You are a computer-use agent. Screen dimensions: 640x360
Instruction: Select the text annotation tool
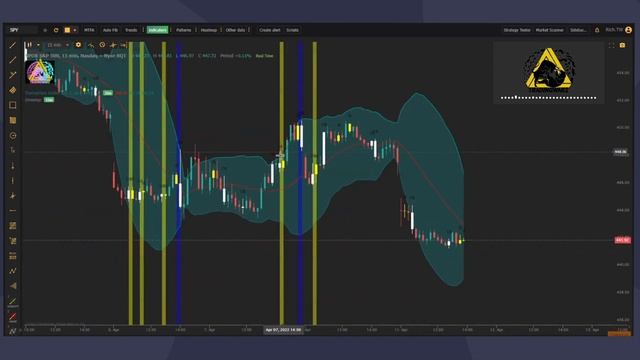(x=13, y=151)
